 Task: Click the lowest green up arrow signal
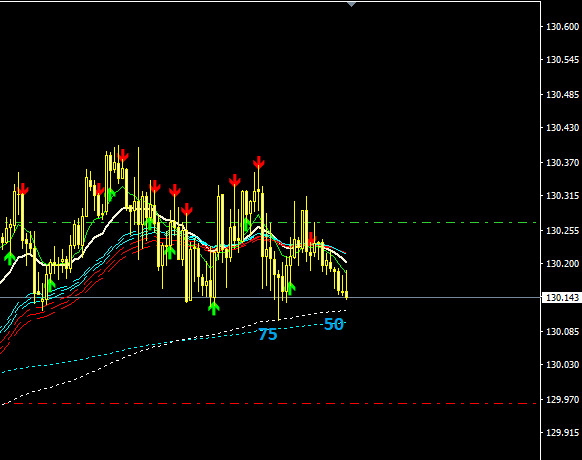pos(213,309)
